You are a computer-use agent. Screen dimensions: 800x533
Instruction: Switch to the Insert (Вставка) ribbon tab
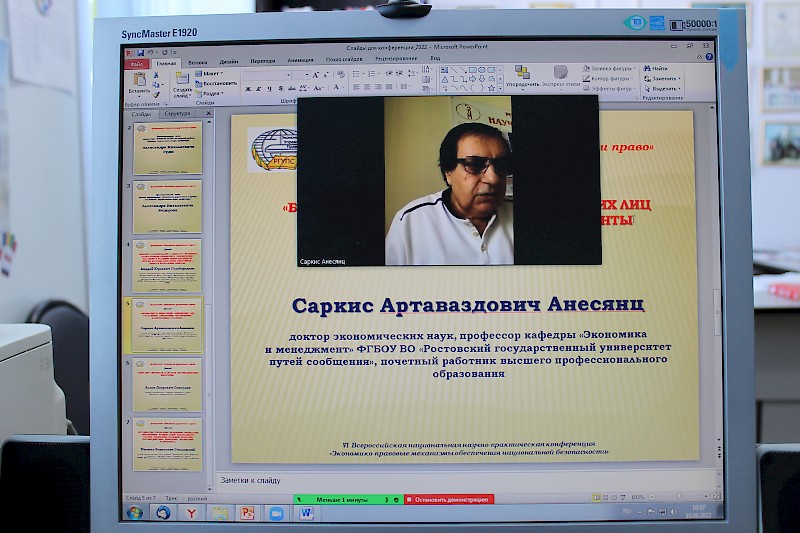click(198, 61)
